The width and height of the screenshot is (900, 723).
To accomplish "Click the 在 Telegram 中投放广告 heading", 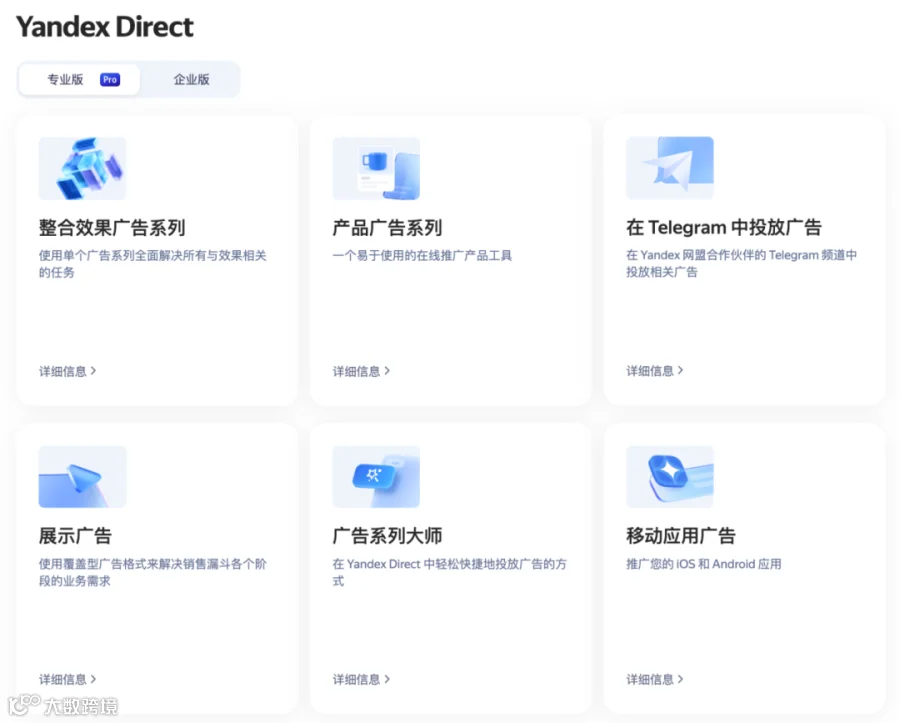I will [724, 227].
